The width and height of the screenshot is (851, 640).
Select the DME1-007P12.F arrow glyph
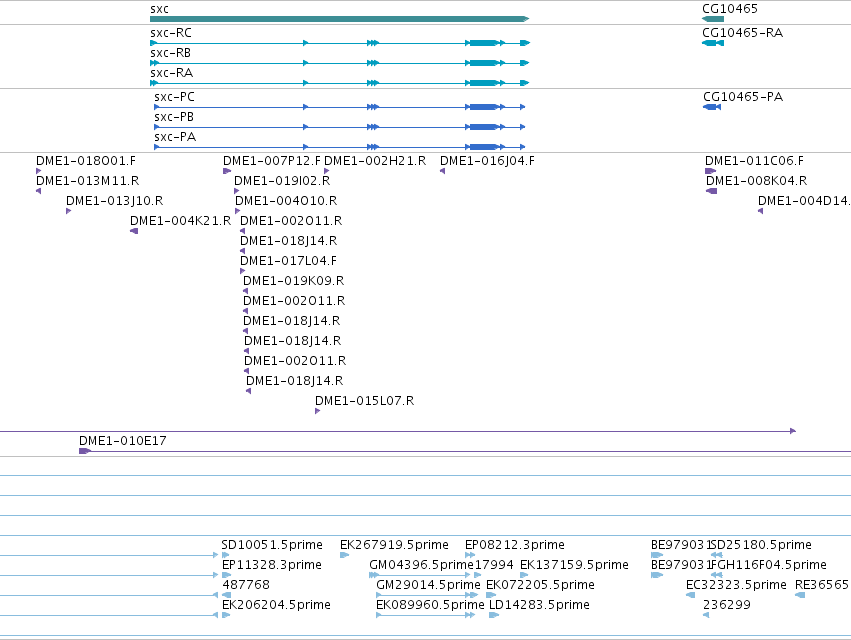[x=227, y=171]
